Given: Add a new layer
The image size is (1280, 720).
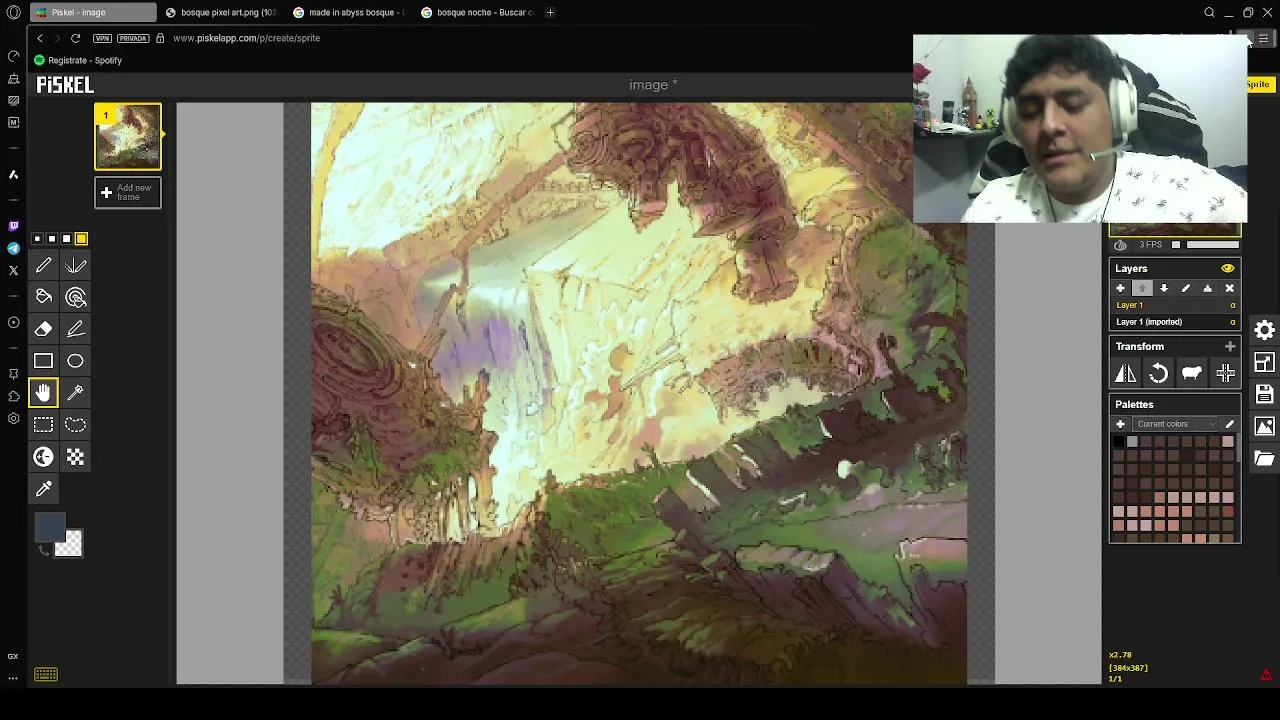Looking at the screenshot, I should pyautogui.click(x=1120, y=288).
